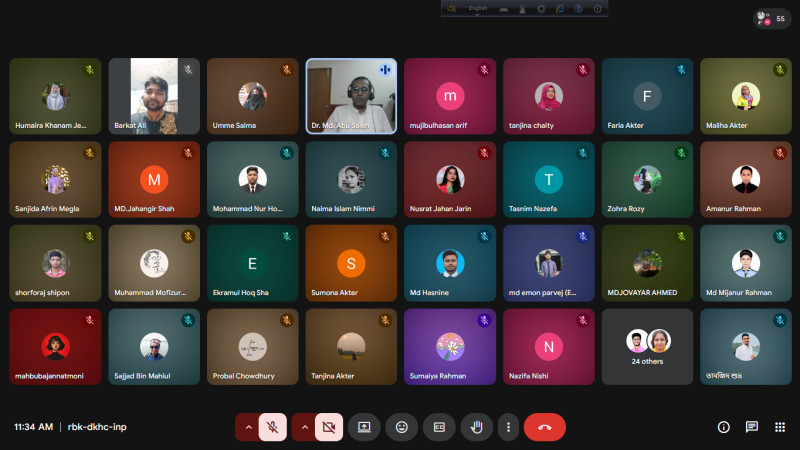This screenshot has width=800, height=450.
Task: Turn on your camera
Action: click(329, 427)
